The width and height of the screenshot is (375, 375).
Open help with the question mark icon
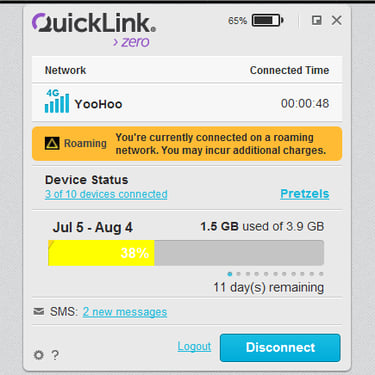(55, 355)
